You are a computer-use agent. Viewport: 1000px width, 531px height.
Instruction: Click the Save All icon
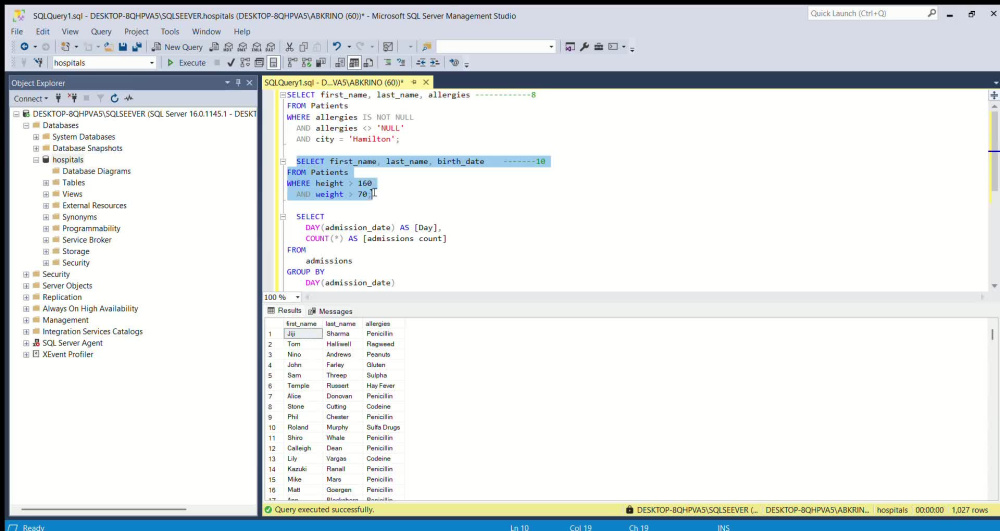[x=136, y=47]
